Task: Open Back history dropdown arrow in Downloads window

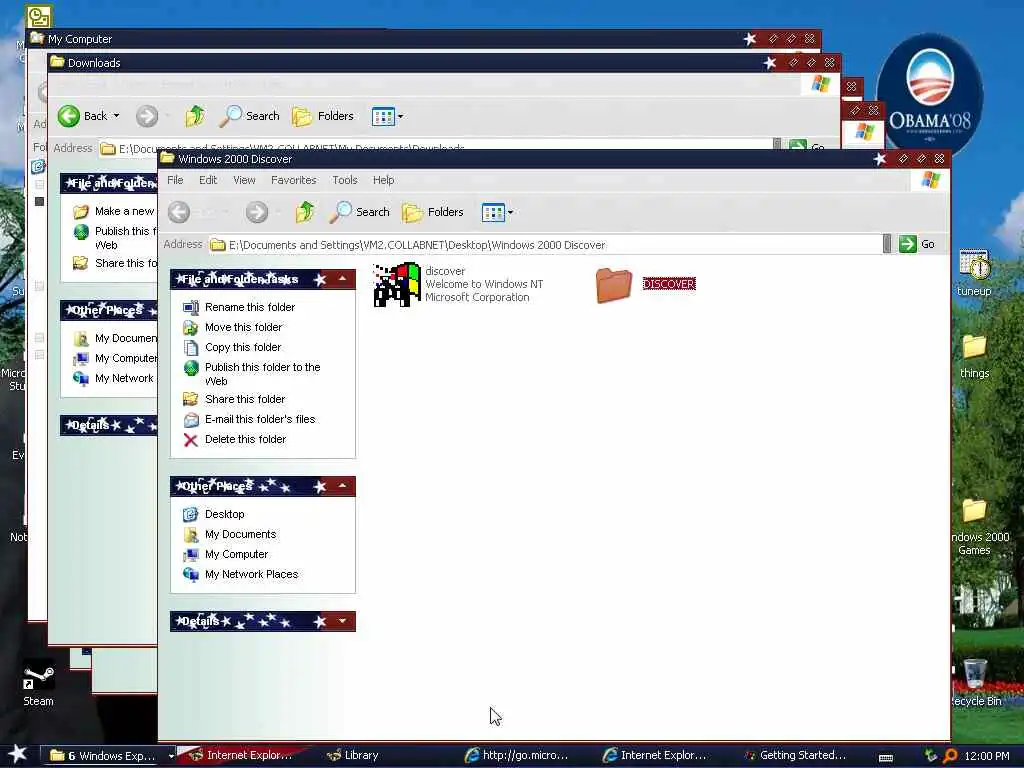Action: click(117, 116)
